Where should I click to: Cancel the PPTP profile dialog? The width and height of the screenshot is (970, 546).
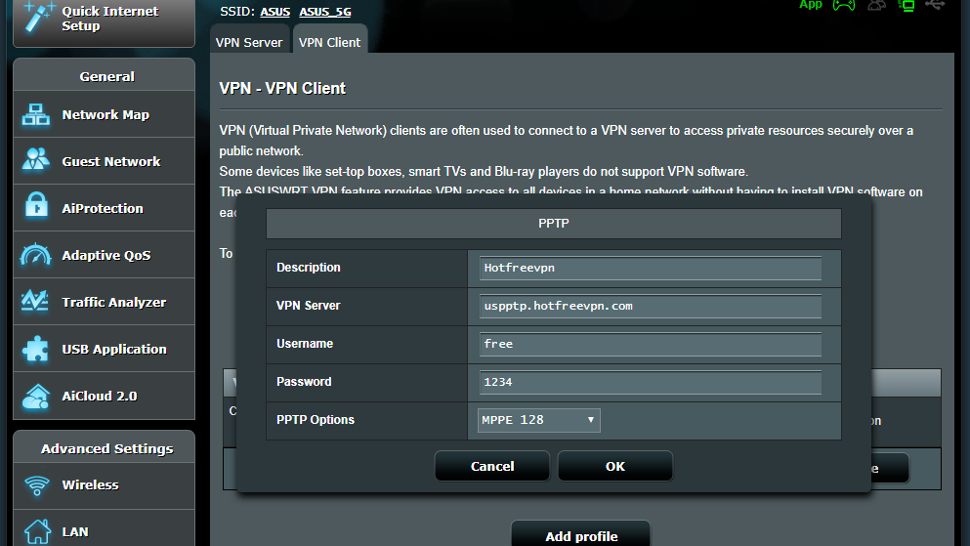(492, 466)
